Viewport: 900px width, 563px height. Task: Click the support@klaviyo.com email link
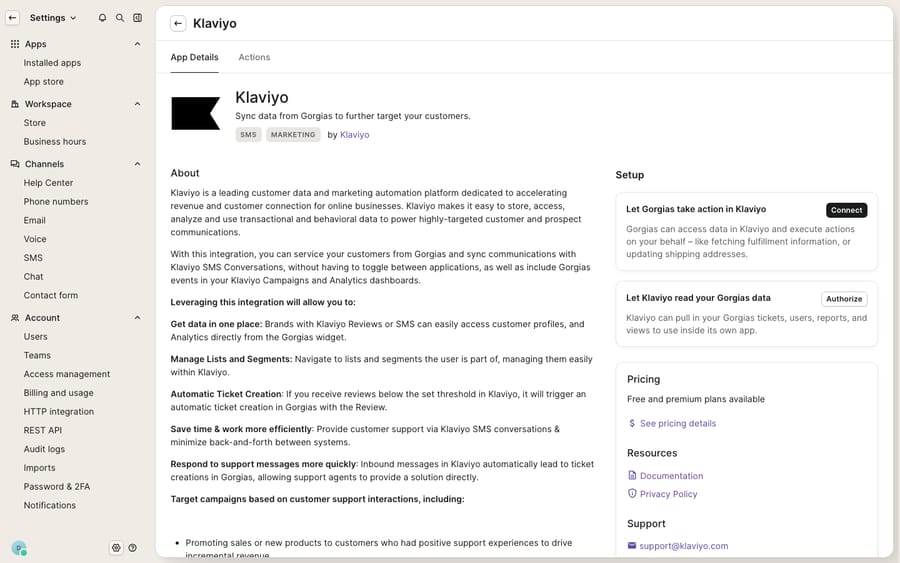click(x=684, y=546)
